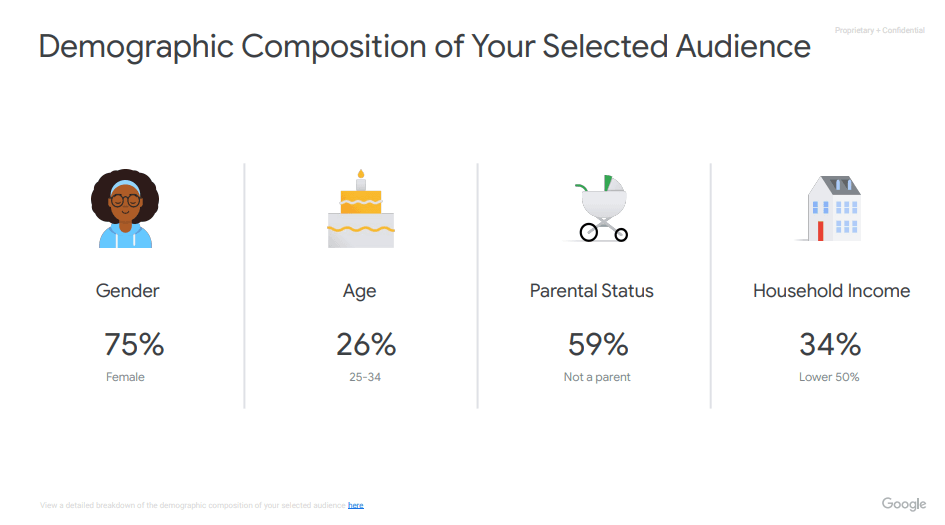945x525 pixels.
Task: Click the 26% age statistic
Action: tap(366, 345)
